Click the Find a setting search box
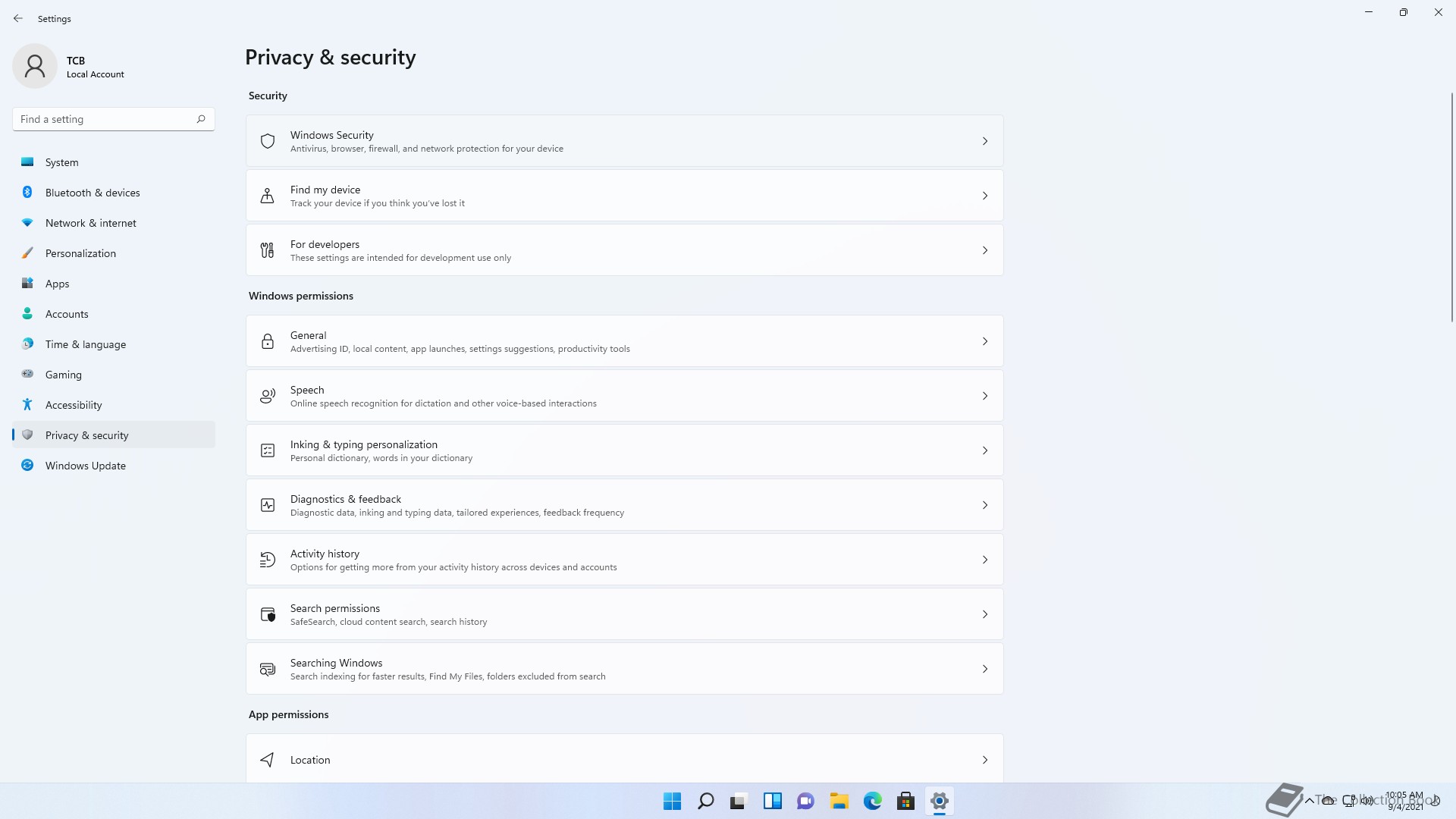The height and width of the screenshot is (819, 1456). pyautogui.click(x=106, y=119)
